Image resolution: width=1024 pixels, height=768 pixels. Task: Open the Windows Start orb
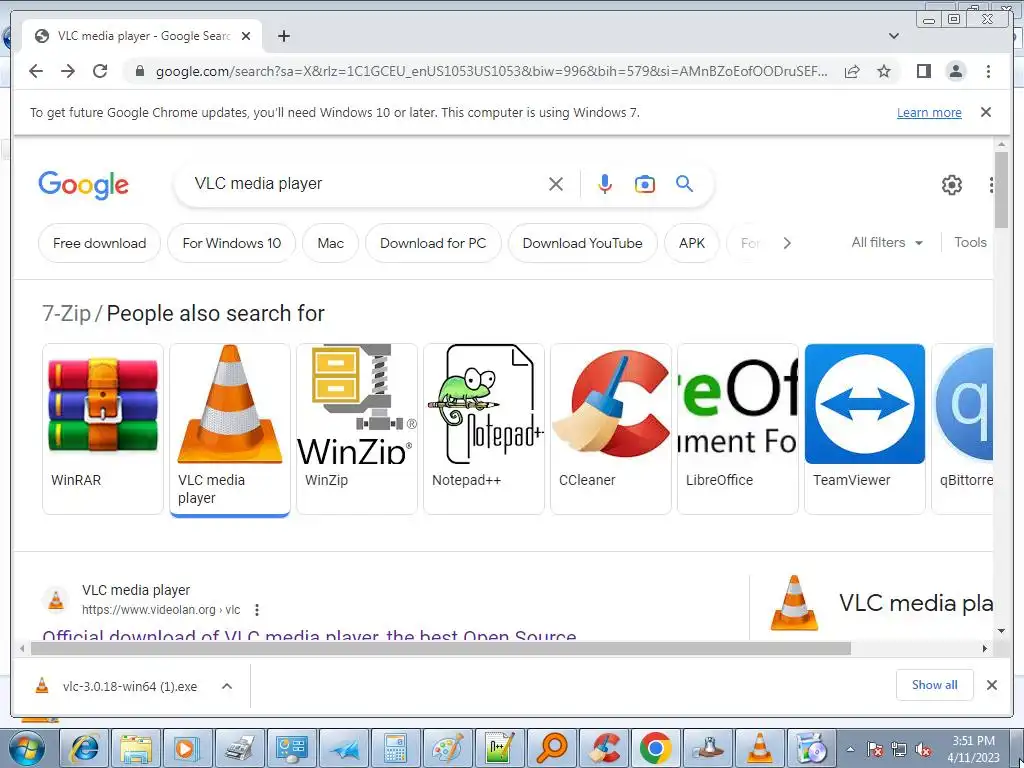tap(27, 748)
